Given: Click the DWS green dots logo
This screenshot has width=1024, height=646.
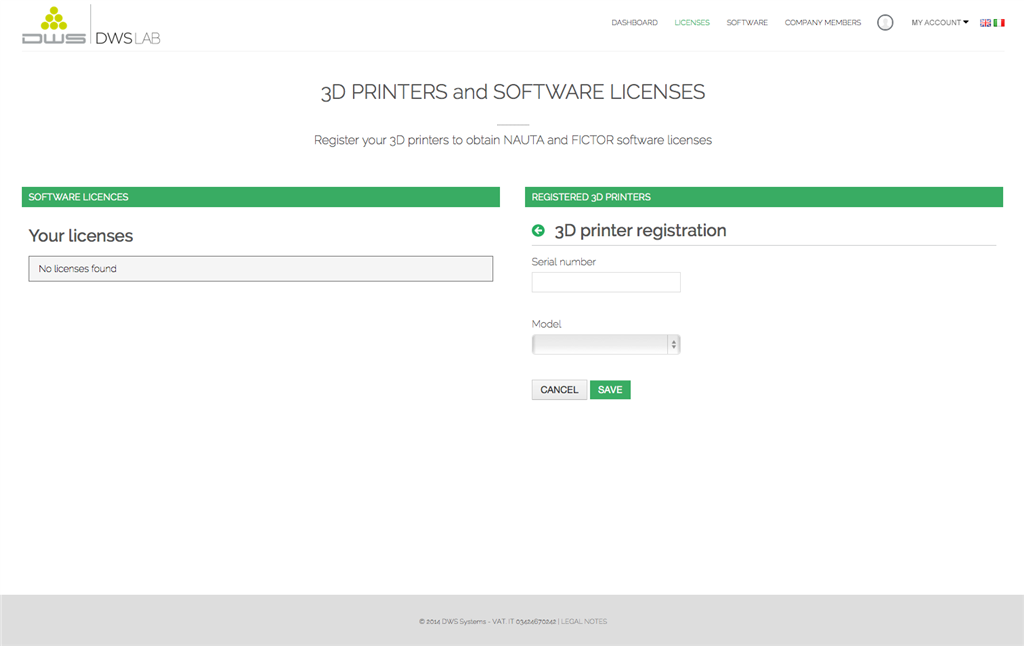Looking at the screenshot, I should coord(53,25).
